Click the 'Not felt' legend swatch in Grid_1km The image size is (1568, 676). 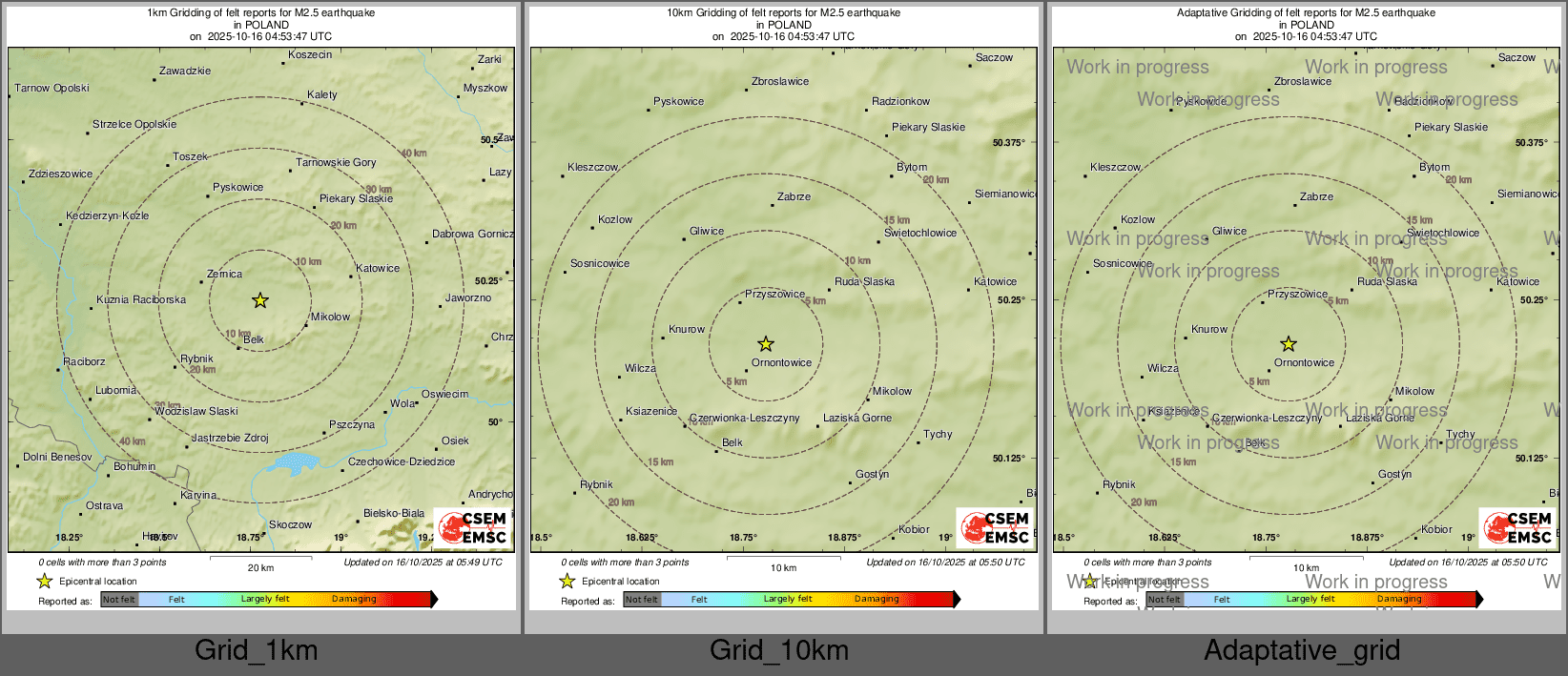(119, 599)
